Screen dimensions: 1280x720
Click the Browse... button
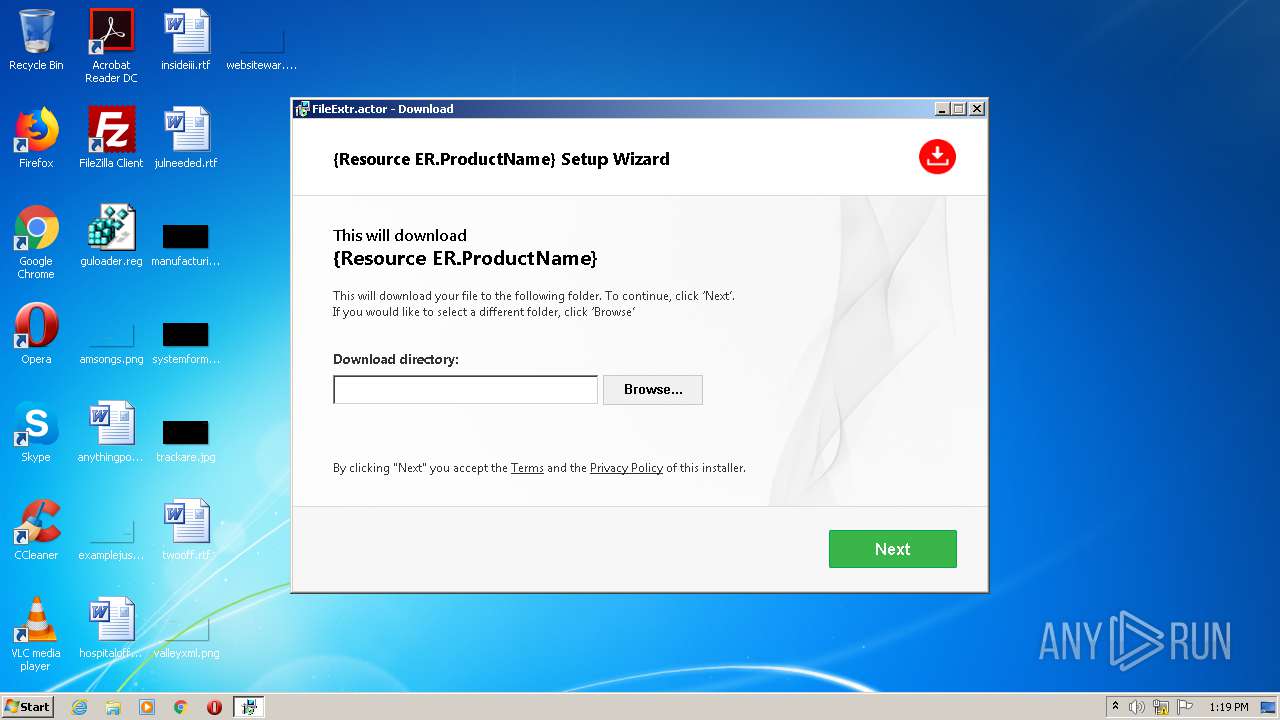(x=653, y=389)
